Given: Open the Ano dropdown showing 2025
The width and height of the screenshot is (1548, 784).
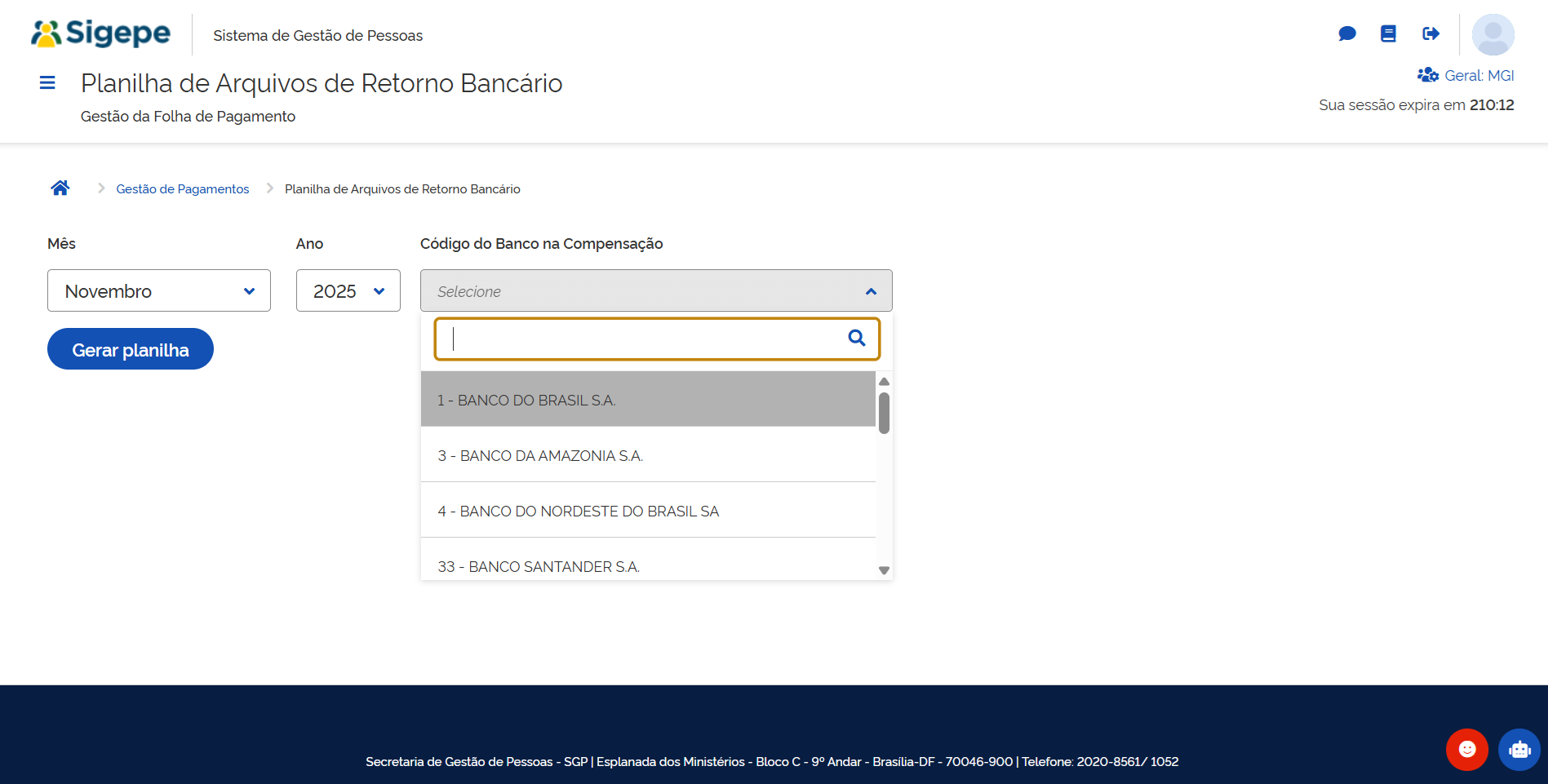Looking at the screenshot, I should click(348, 290).
